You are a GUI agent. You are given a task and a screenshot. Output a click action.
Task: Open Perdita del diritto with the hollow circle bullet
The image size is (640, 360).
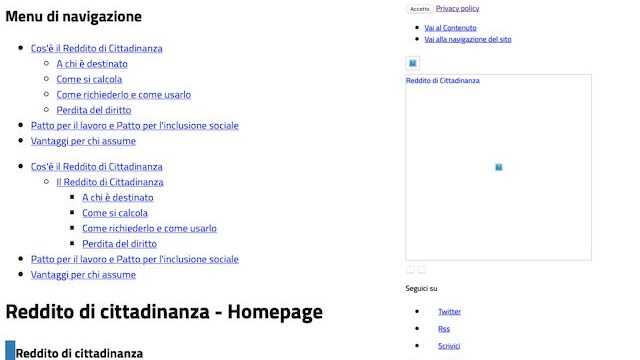[94, 110]
